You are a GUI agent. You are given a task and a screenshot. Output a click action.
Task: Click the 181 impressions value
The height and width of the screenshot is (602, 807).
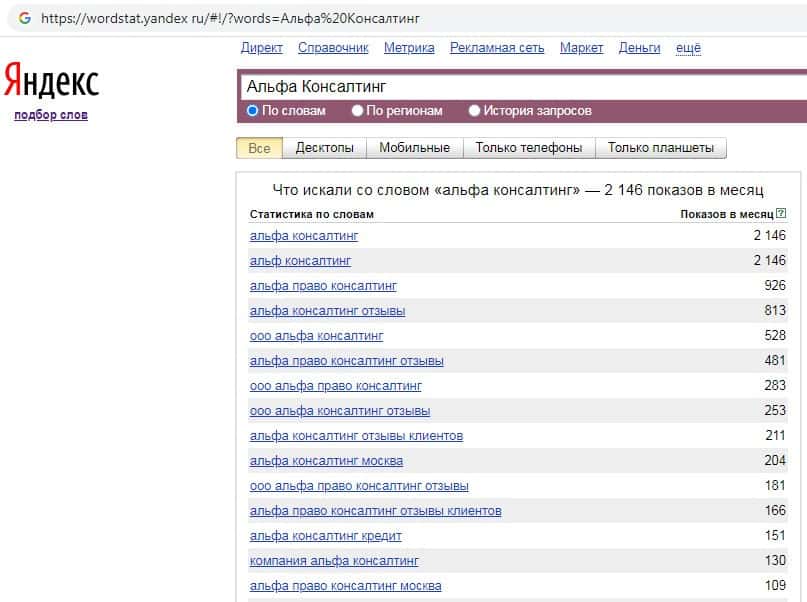(x=775, y=485)
